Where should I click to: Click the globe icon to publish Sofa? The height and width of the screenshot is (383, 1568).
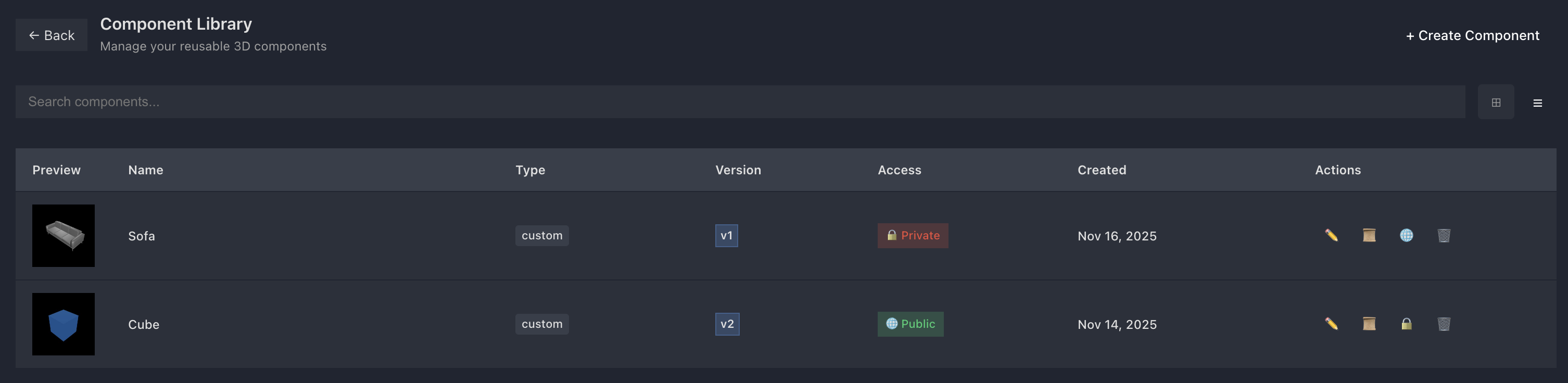[1406, 236]
